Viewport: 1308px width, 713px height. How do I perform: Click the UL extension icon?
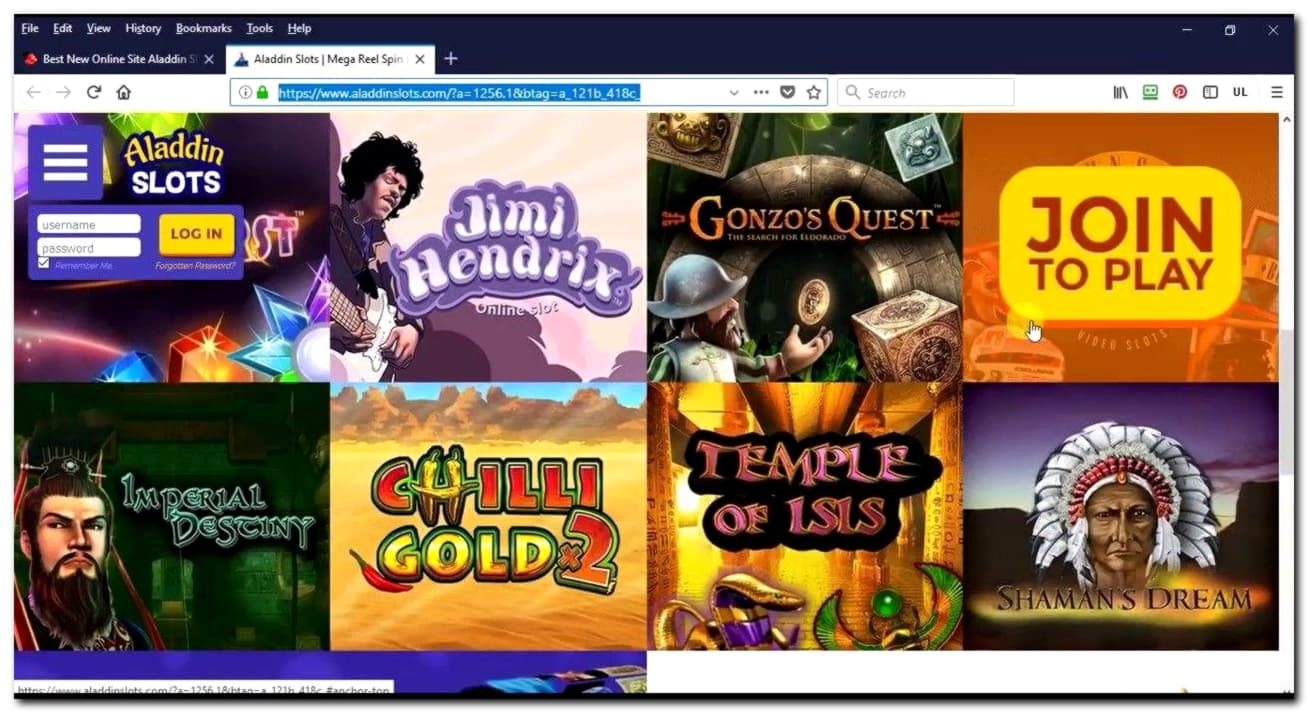[x=1240, y=92]
